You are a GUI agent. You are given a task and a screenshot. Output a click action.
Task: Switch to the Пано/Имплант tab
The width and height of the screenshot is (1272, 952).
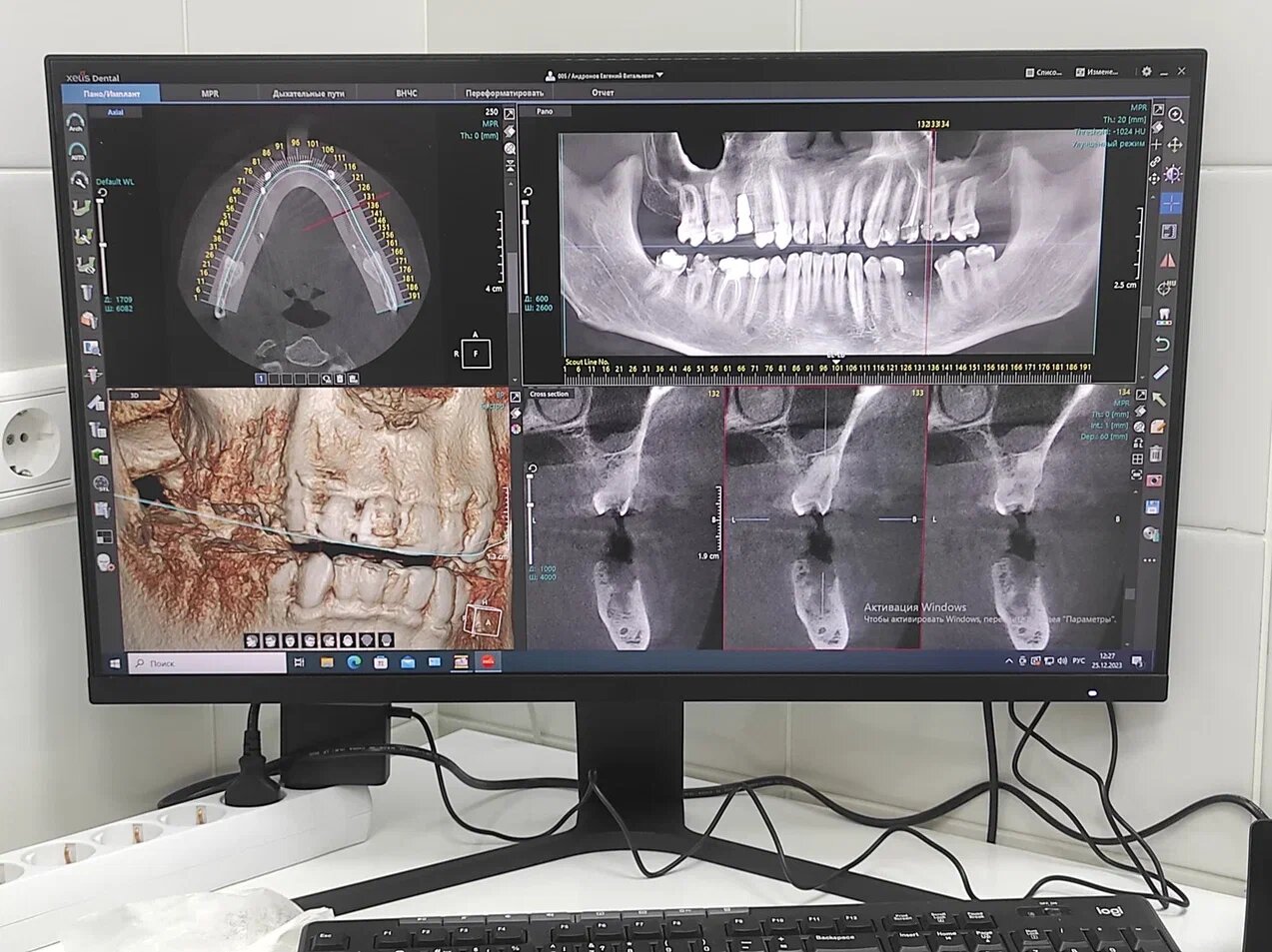pos(112,94)
